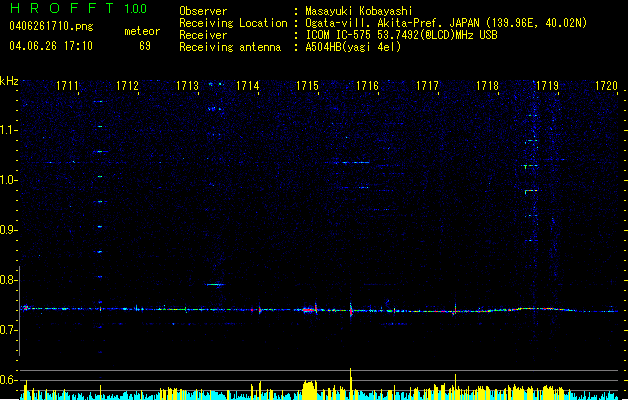The width and height of the screenshot is (629, 400).
Task: Click time marker 1712
Action: [x=127, y=86]
